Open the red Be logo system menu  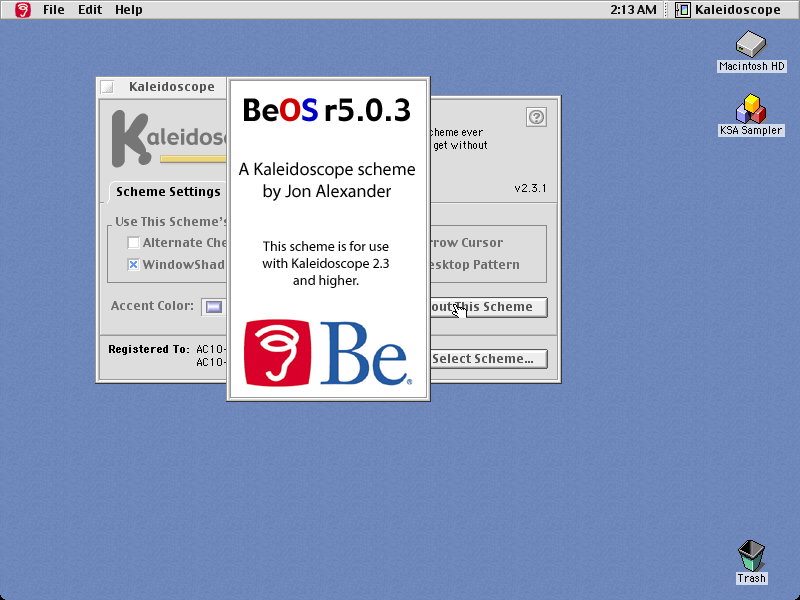tap(22, 10)
